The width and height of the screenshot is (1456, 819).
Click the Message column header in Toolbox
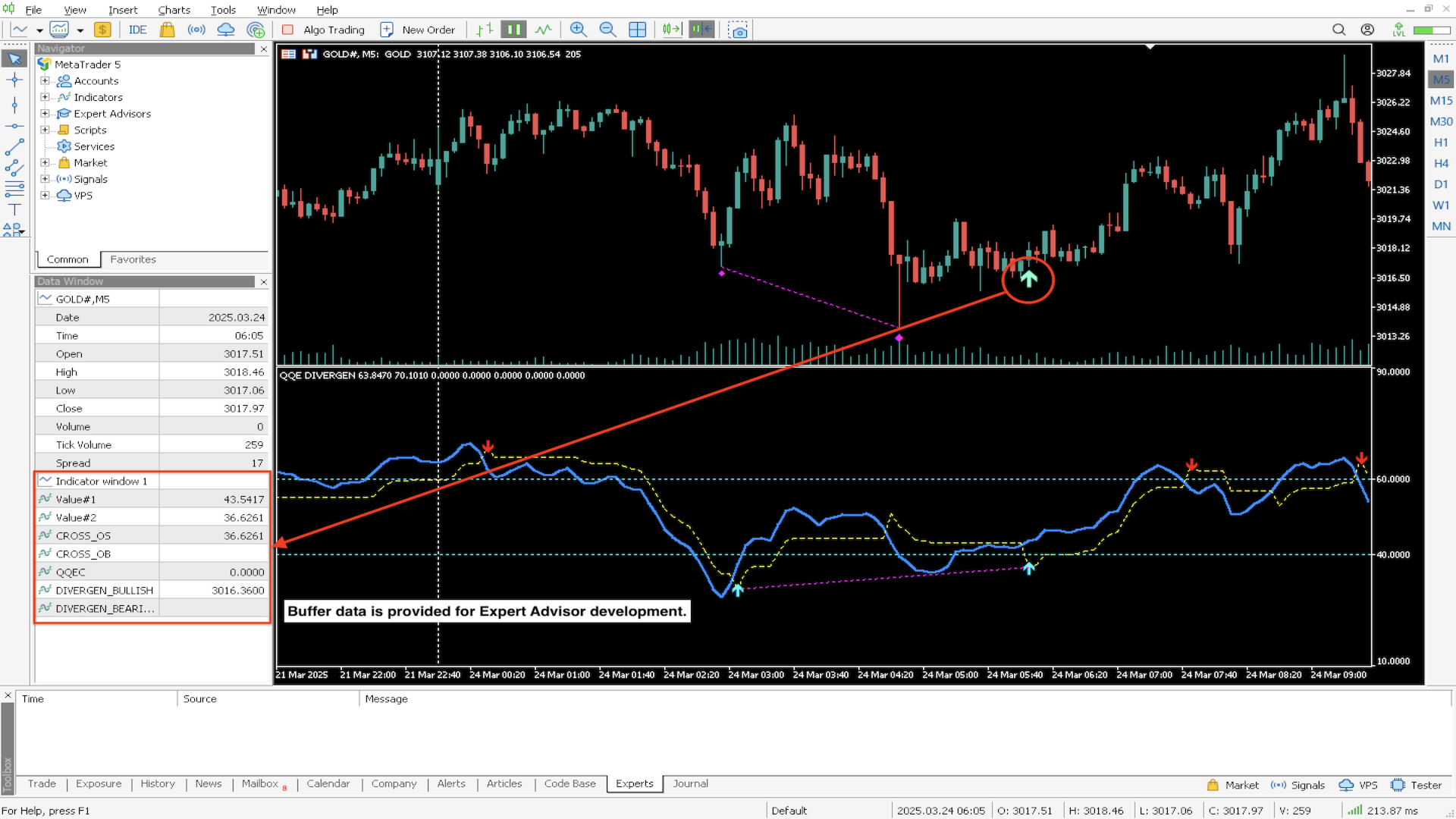tap(386, 698)
